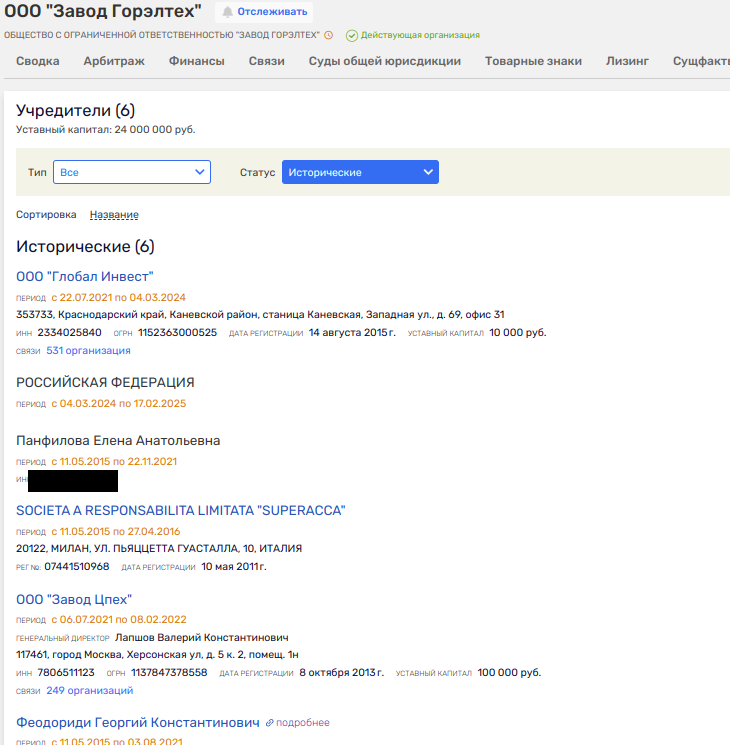Screen dimensions: 730x745
Task: Click director name Лапшов Валерий Константинович
Action: [202, 638]
